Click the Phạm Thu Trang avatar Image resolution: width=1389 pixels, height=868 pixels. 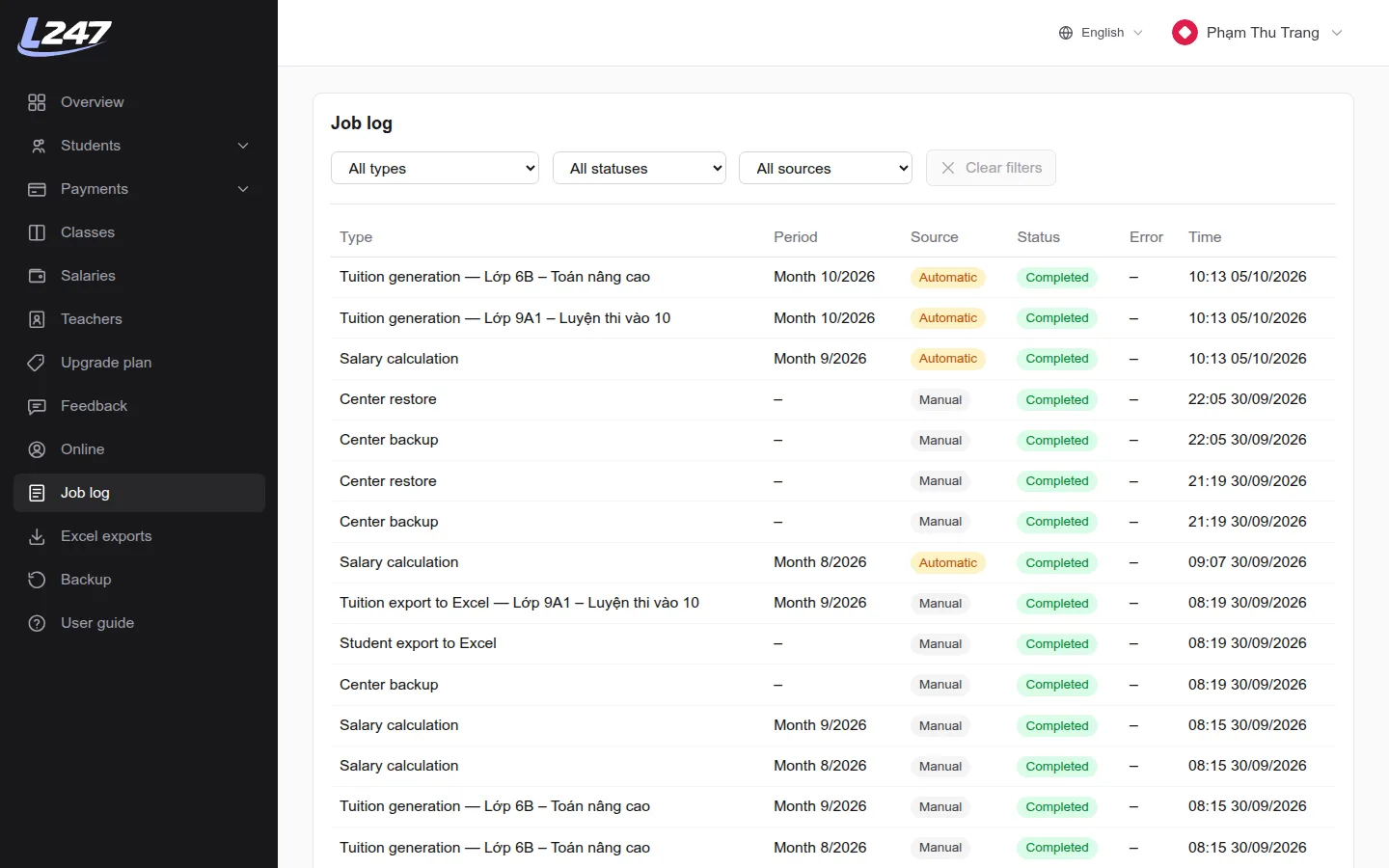[x=1185, y=33]
